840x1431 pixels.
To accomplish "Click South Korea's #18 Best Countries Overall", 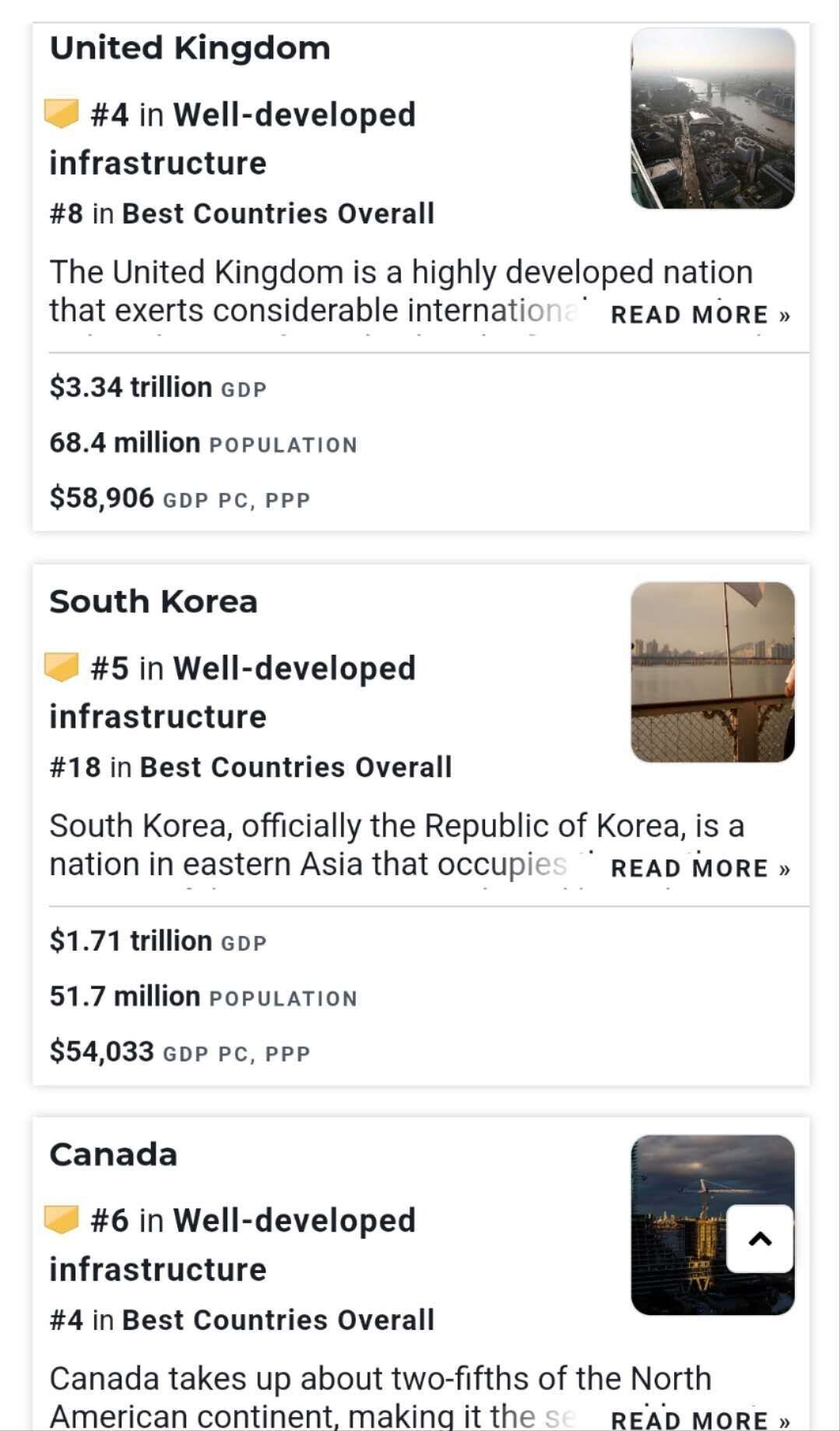I will [x=251, y=767].
